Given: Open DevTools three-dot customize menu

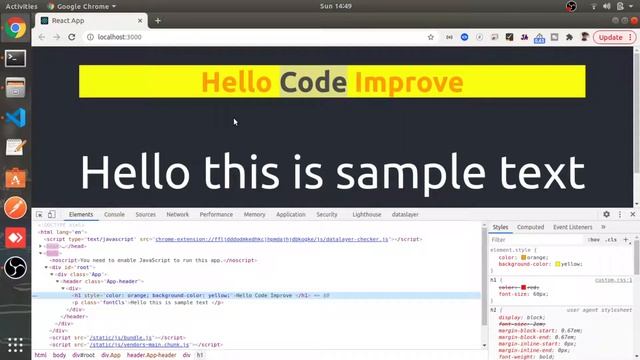Looking at the screenshot, I should click(x=620, y=214).
